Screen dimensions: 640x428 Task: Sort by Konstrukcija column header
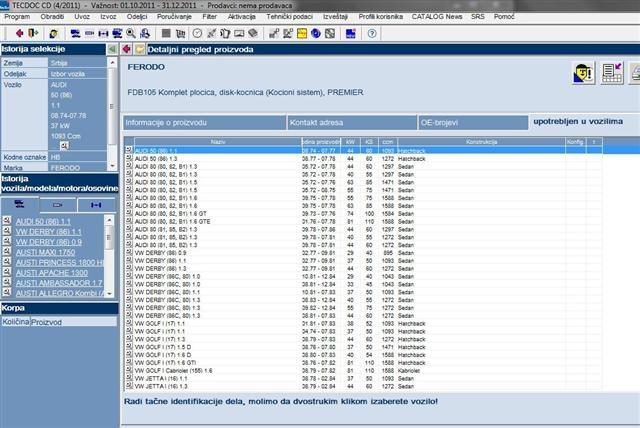481,142
